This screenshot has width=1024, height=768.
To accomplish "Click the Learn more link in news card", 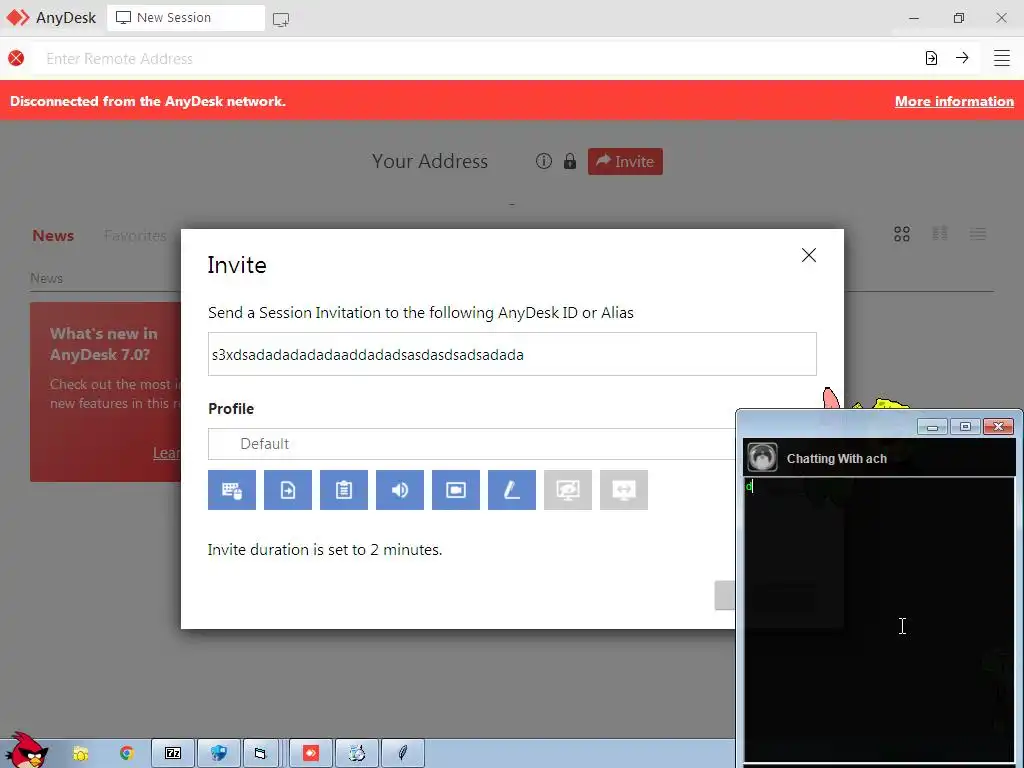I will (x=167, y=453).
